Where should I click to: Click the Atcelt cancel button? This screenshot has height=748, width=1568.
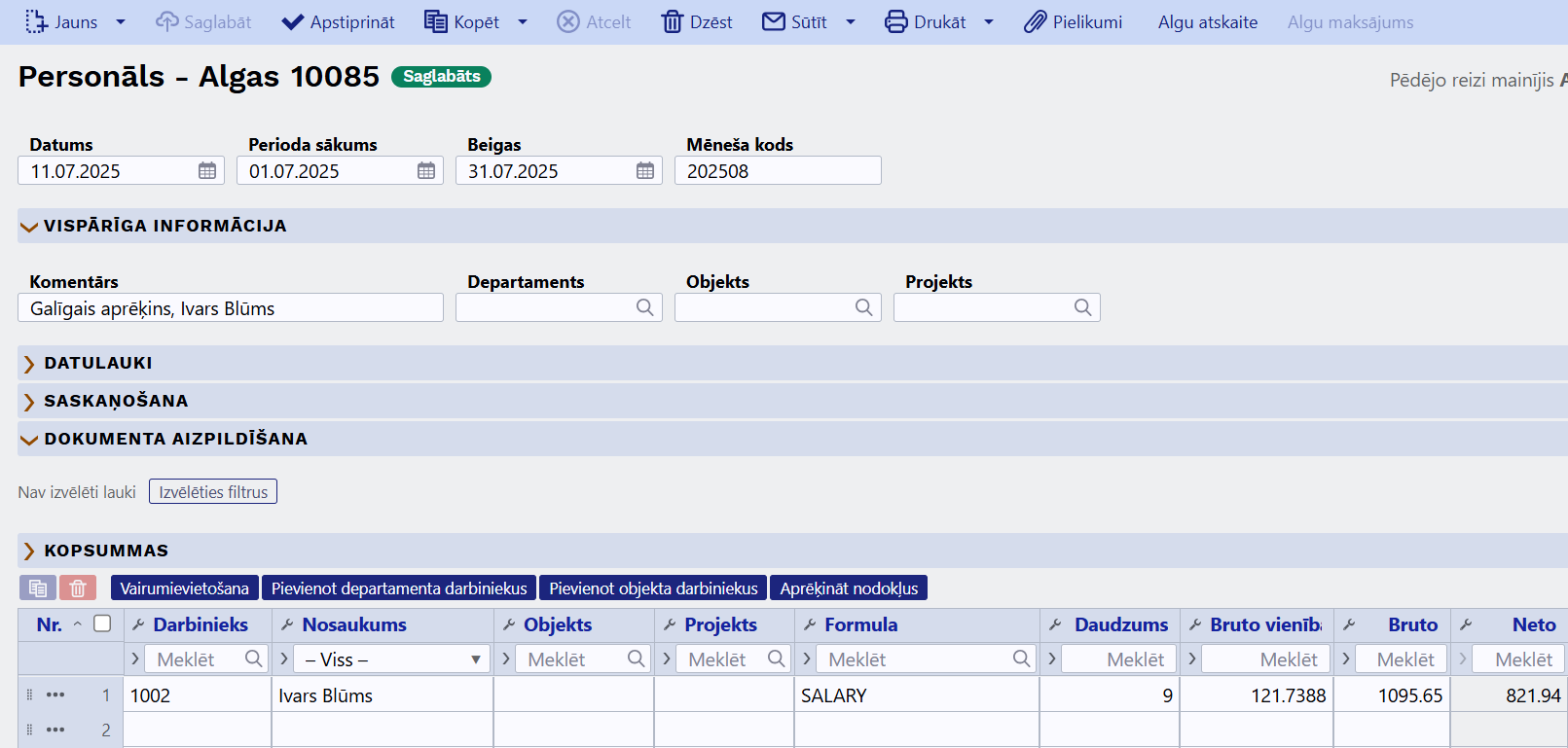[x=594, y=21]
